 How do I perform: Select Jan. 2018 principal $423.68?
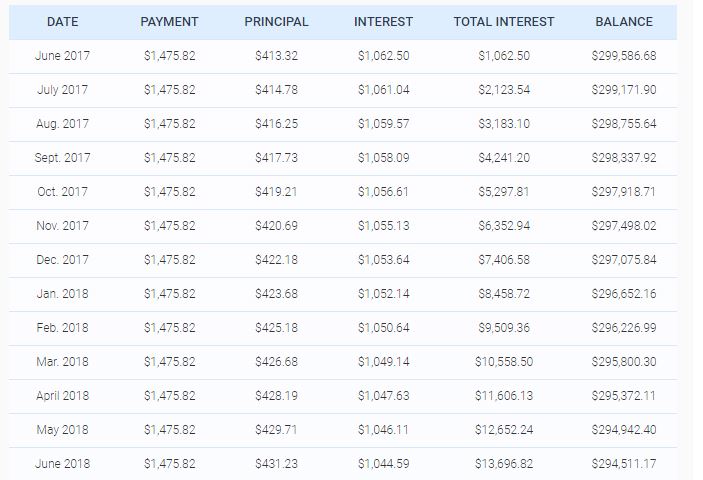[276, 294]
